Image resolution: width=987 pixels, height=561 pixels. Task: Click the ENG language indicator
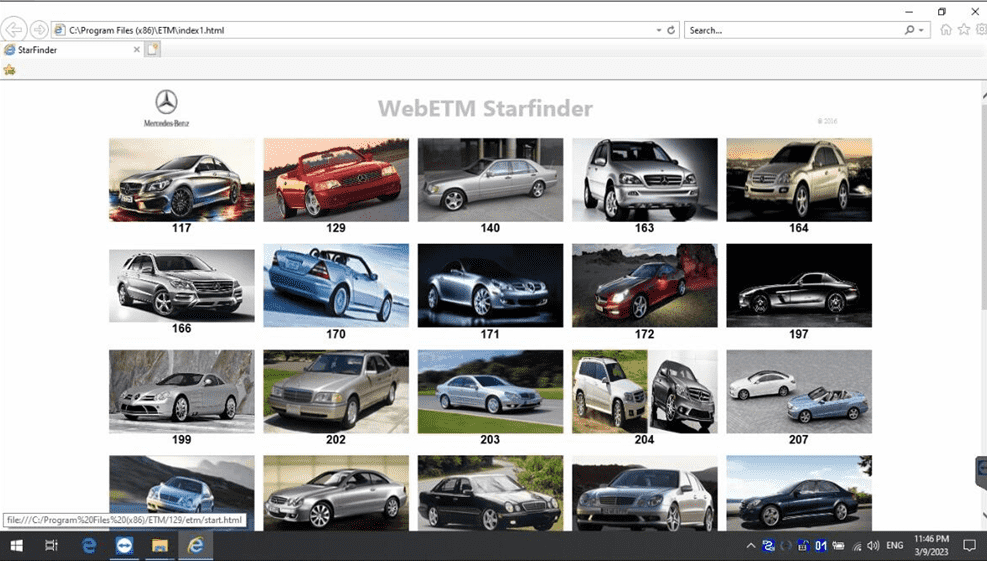(894, 546)
